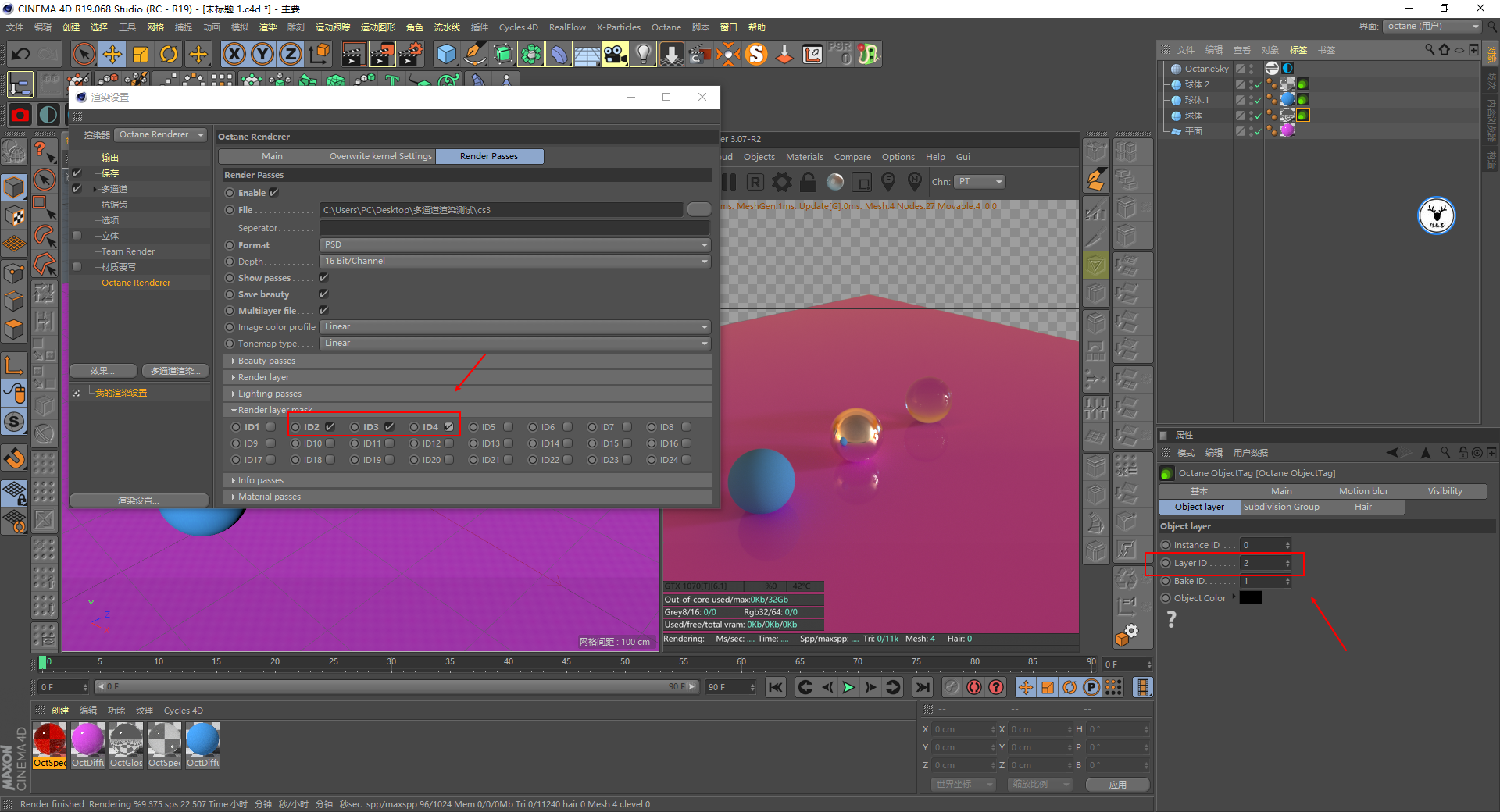Image resolution: width=1500 pixels, height=812 pixels.
Task: Toggle X axis lock
Action: pos(234,54)
